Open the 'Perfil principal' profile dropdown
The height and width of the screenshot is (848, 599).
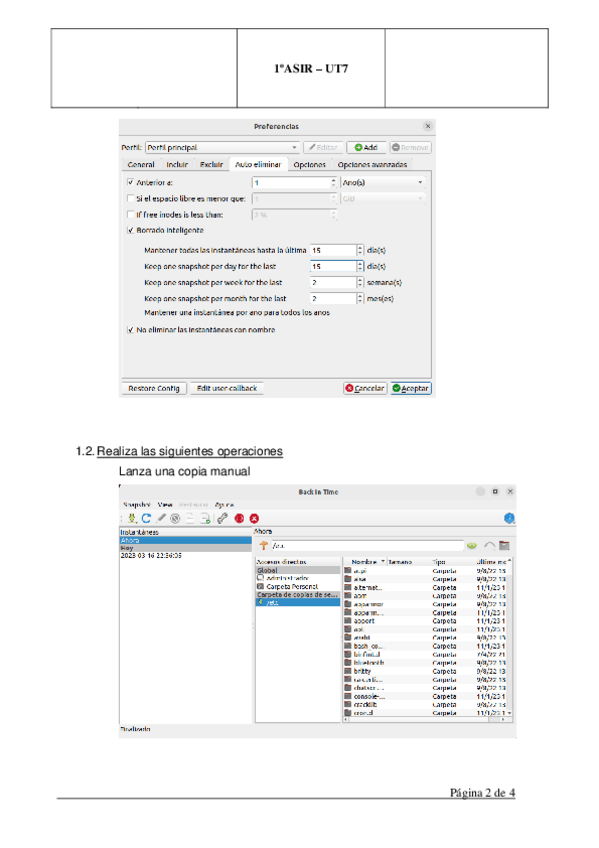click(222, 147)
